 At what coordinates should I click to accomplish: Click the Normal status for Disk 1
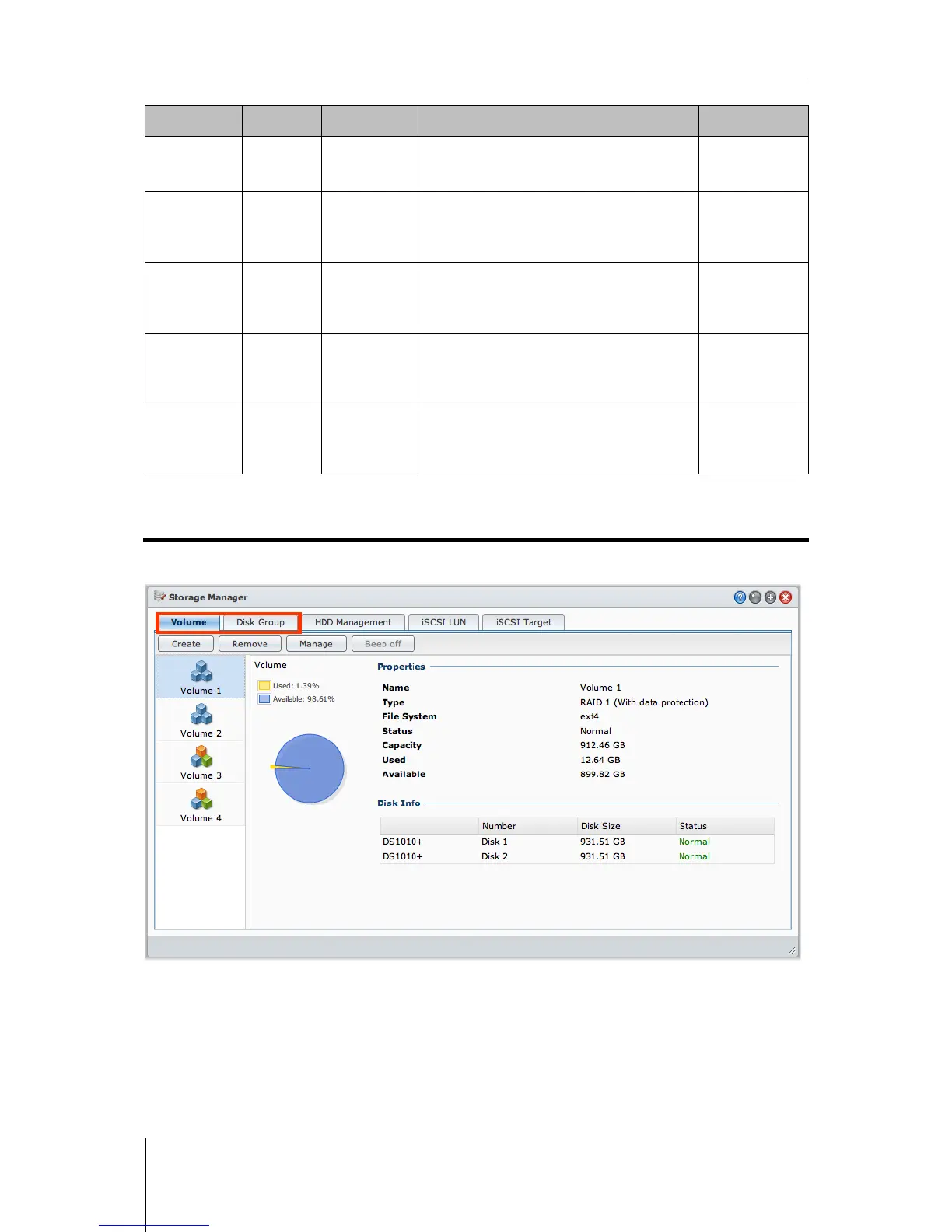tap(695, 842)
